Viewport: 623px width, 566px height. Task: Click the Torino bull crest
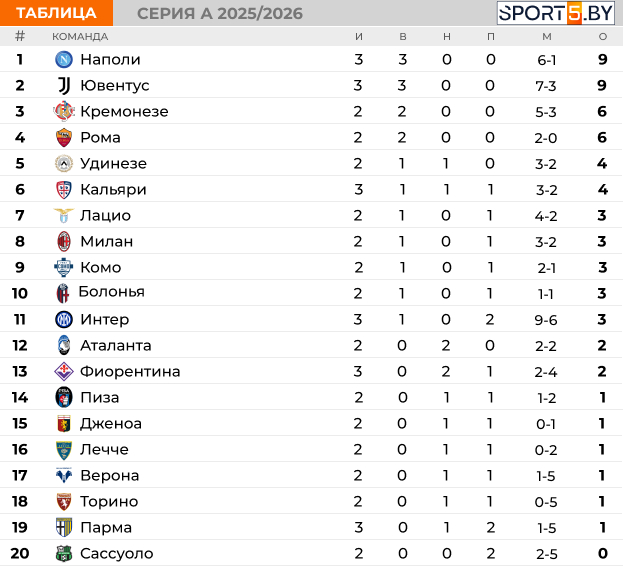(x=64, y=501)
